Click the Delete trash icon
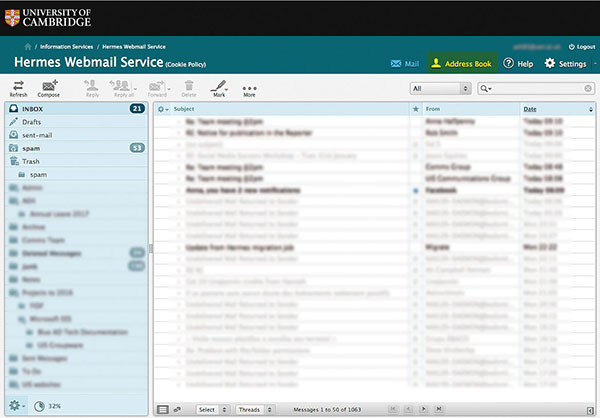Screen dimensions: 600x418 [189, 88]
